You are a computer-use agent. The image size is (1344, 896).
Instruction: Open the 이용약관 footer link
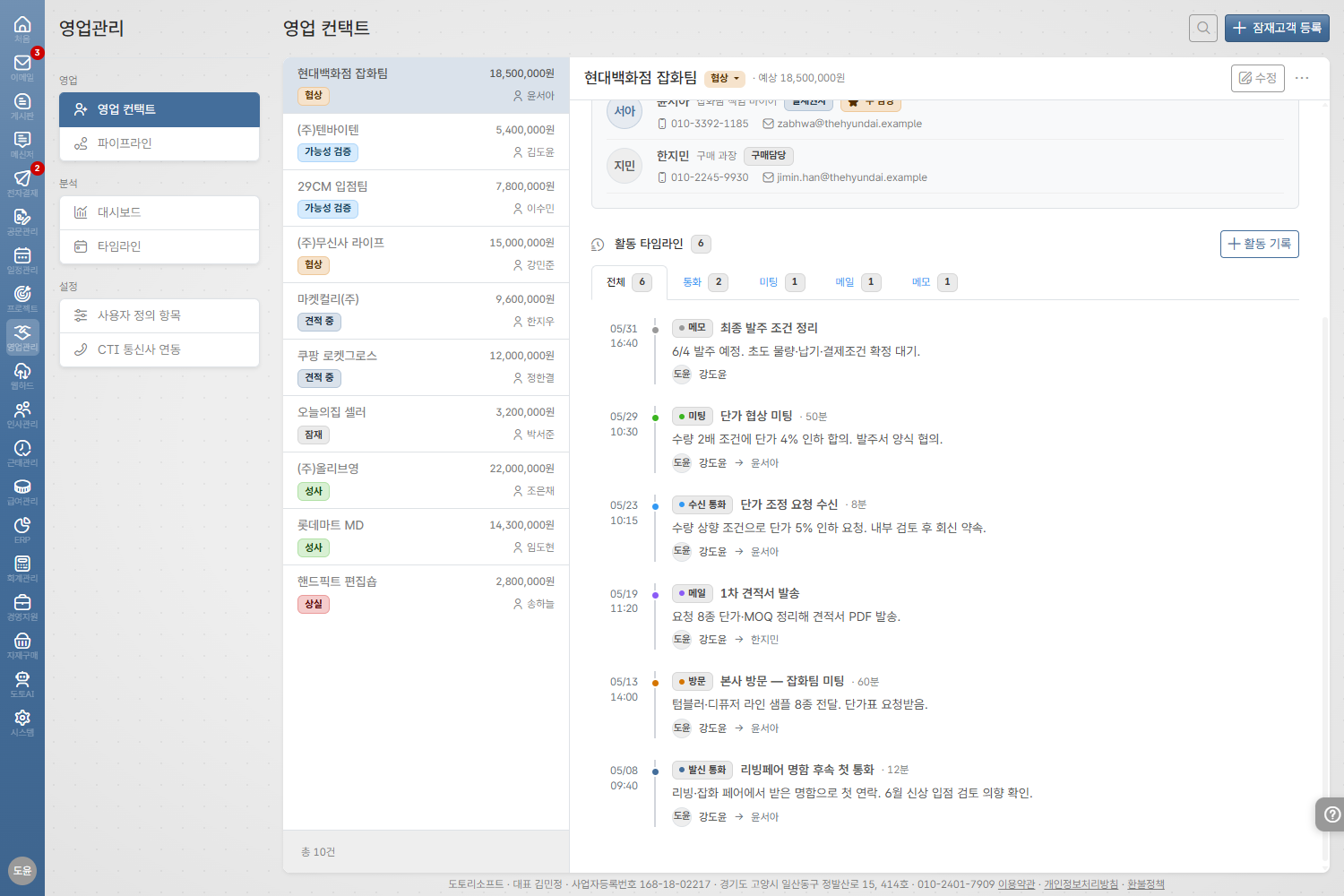1016,884
